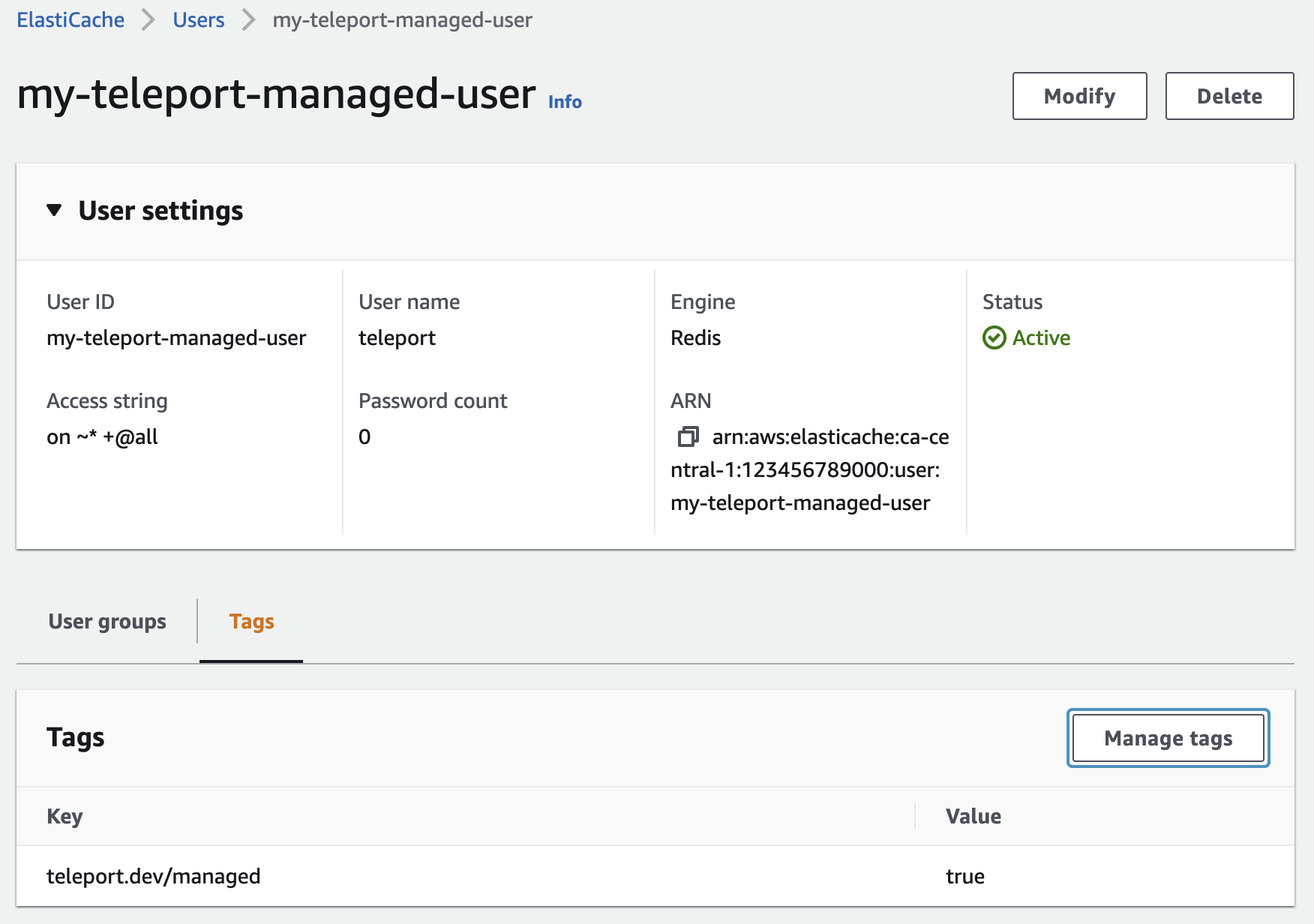The image size is (1314, 924).
Task: Click the Modify button
Action: 1078,95
